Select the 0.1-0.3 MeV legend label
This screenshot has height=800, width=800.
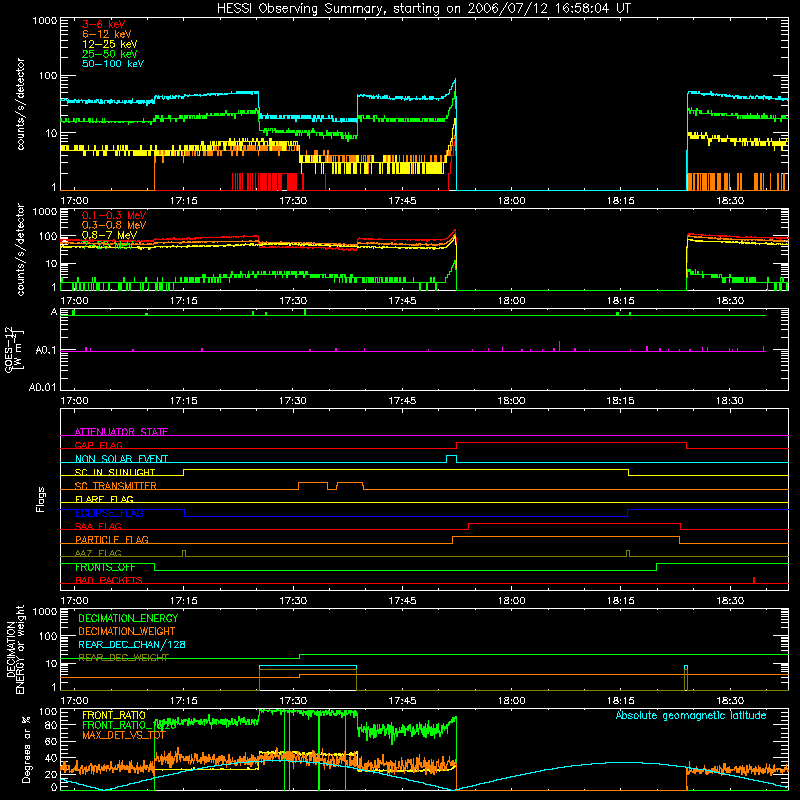pos(114,215)
